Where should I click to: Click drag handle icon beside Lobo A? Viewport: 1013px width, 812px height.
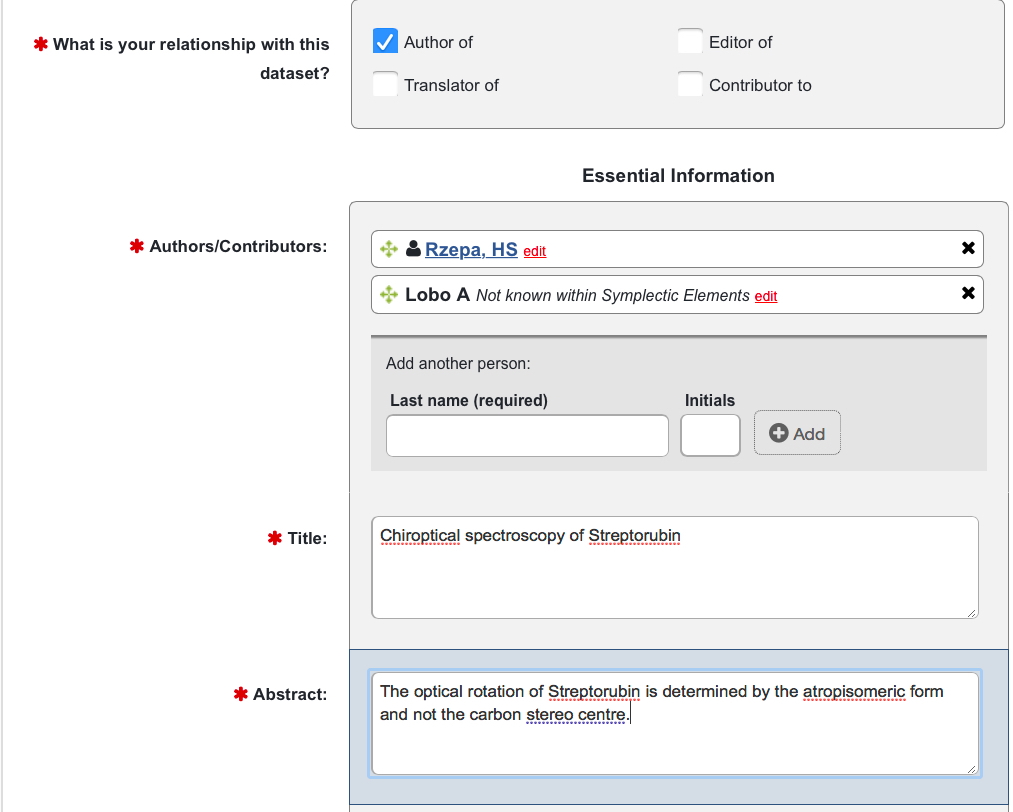pos(389,295)
